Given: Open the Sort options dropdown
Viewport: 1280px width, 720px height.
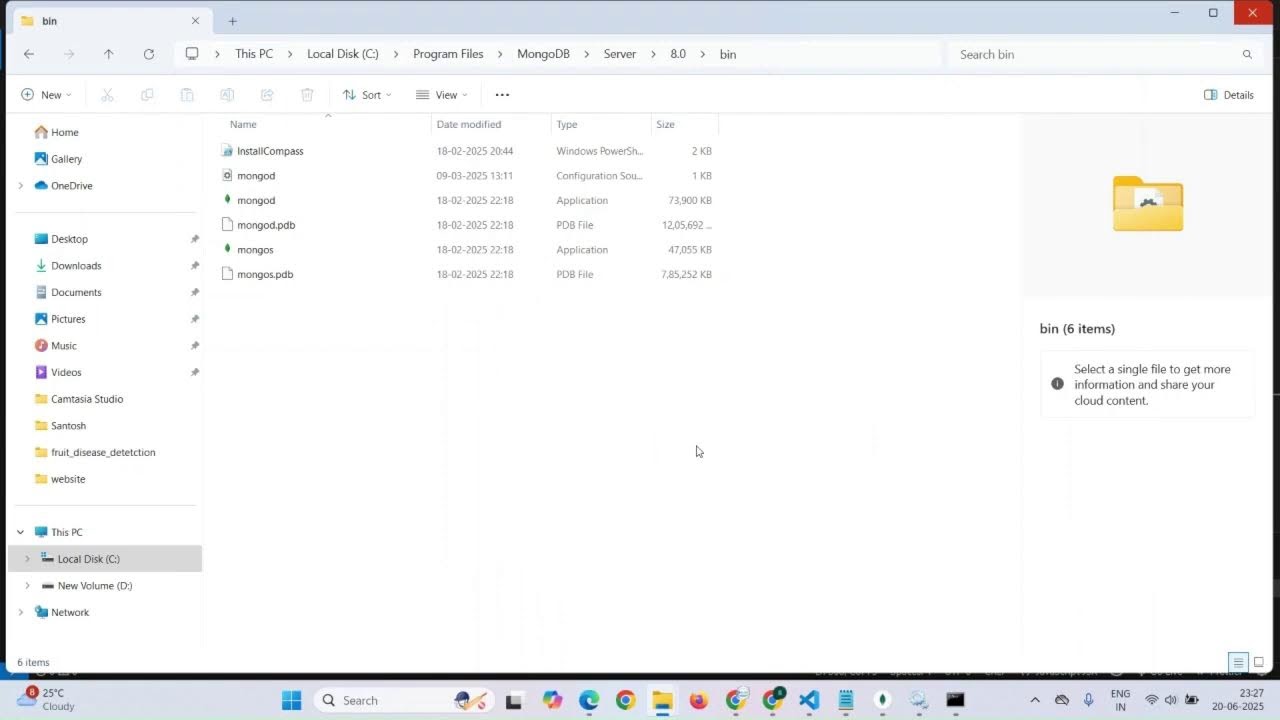Looking at the screenshot, I should [367, 95].
